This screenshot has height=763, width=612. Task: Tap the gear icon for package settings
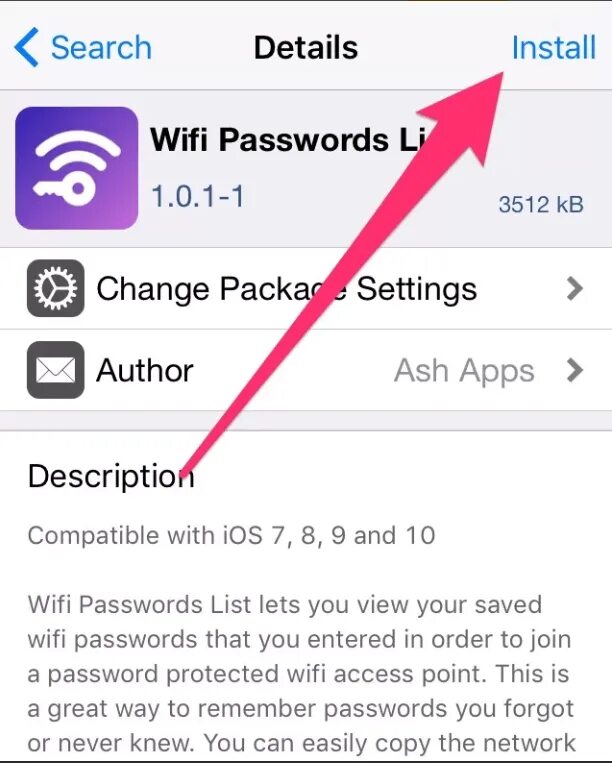pos(55,288)
